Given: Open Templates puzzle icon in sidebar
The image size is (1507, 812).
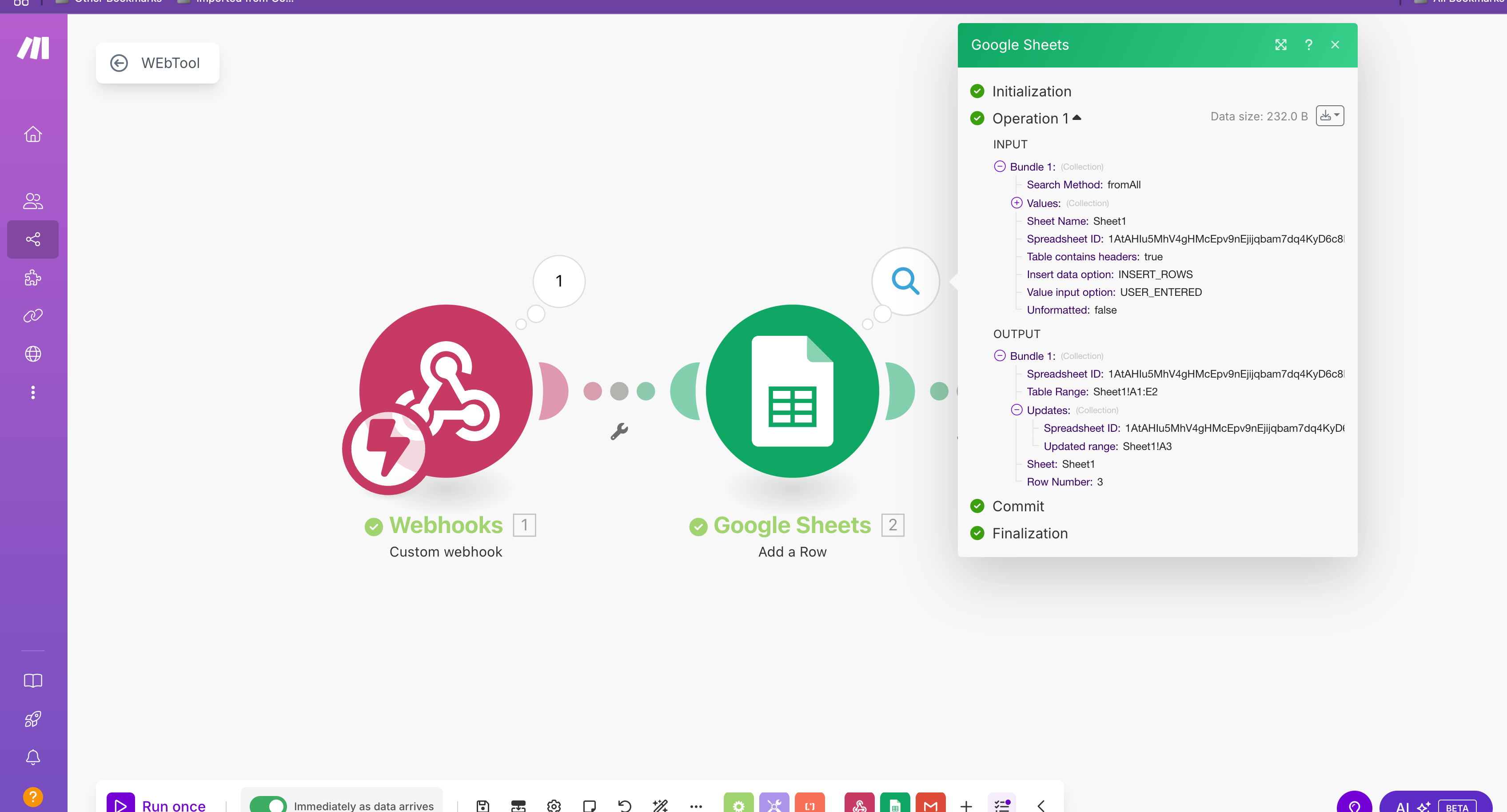Looking at the screenshot, I should [x=33, y=277].
